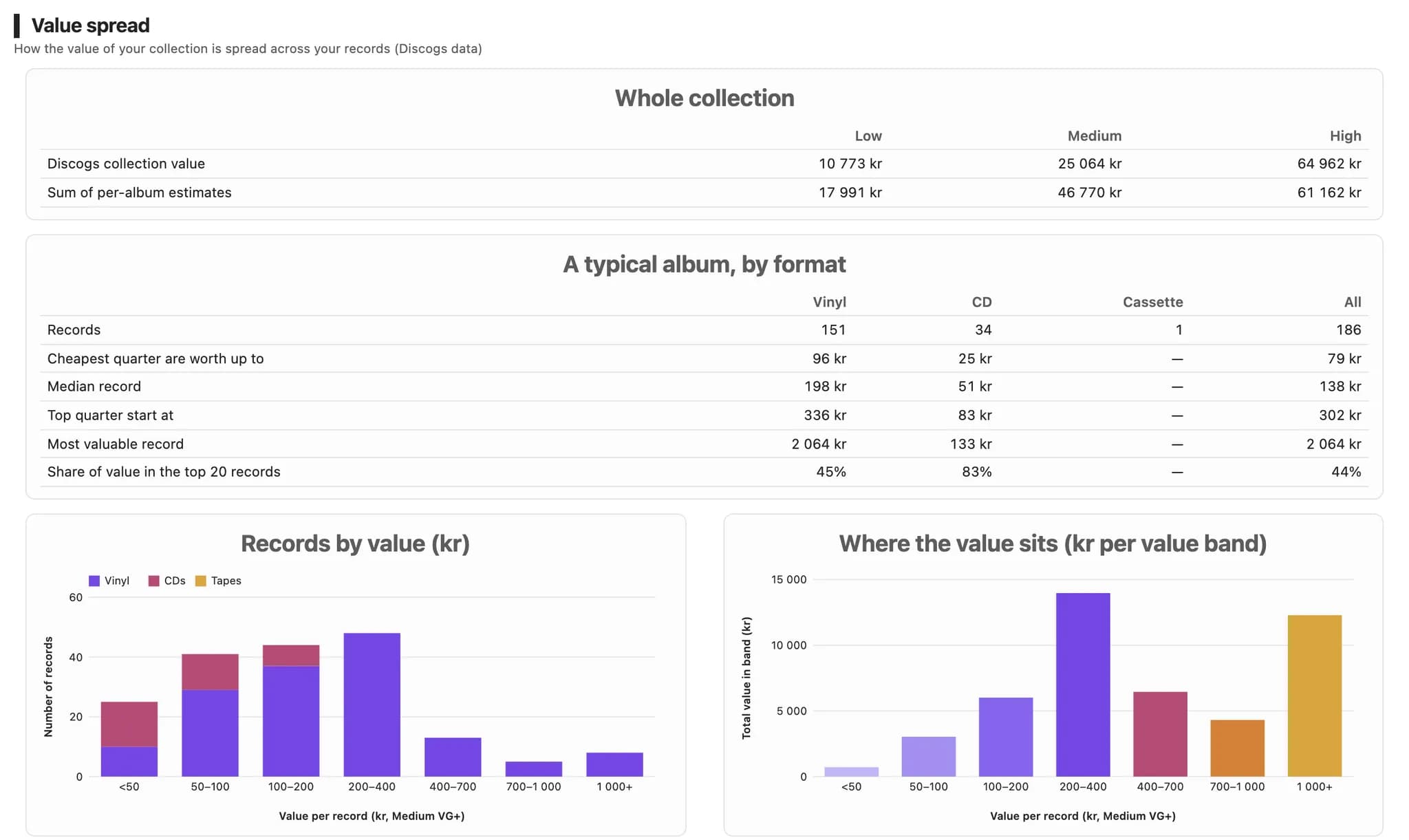Image resolution: width=1409 pixels, height=840 pixels.
Task: Click the 61 162 kr value
Action: [x=1329, y=193]
